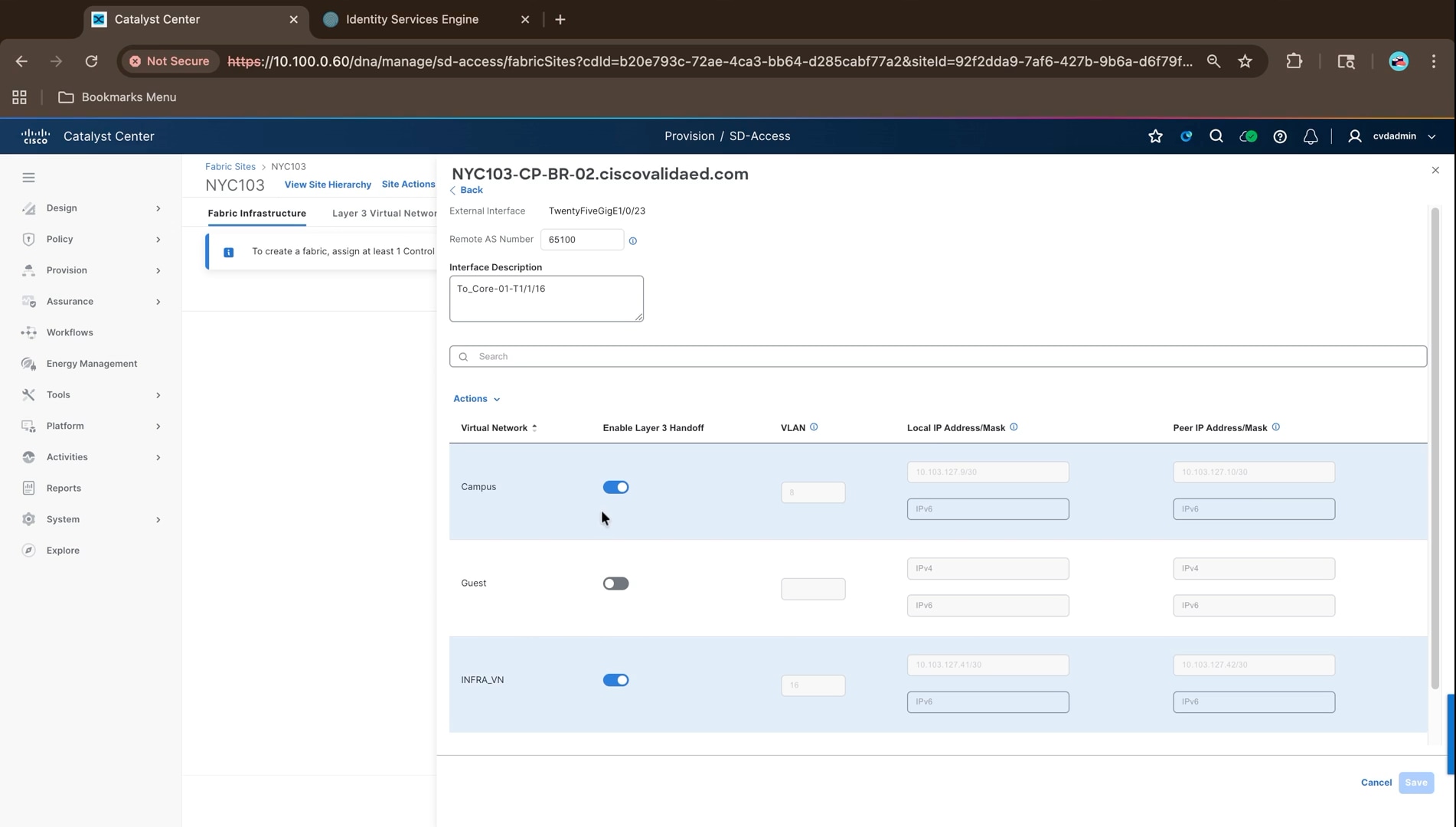Screen dimensions: 1456x827
Task: Click the Save button
Action: tap(1415, 783)
